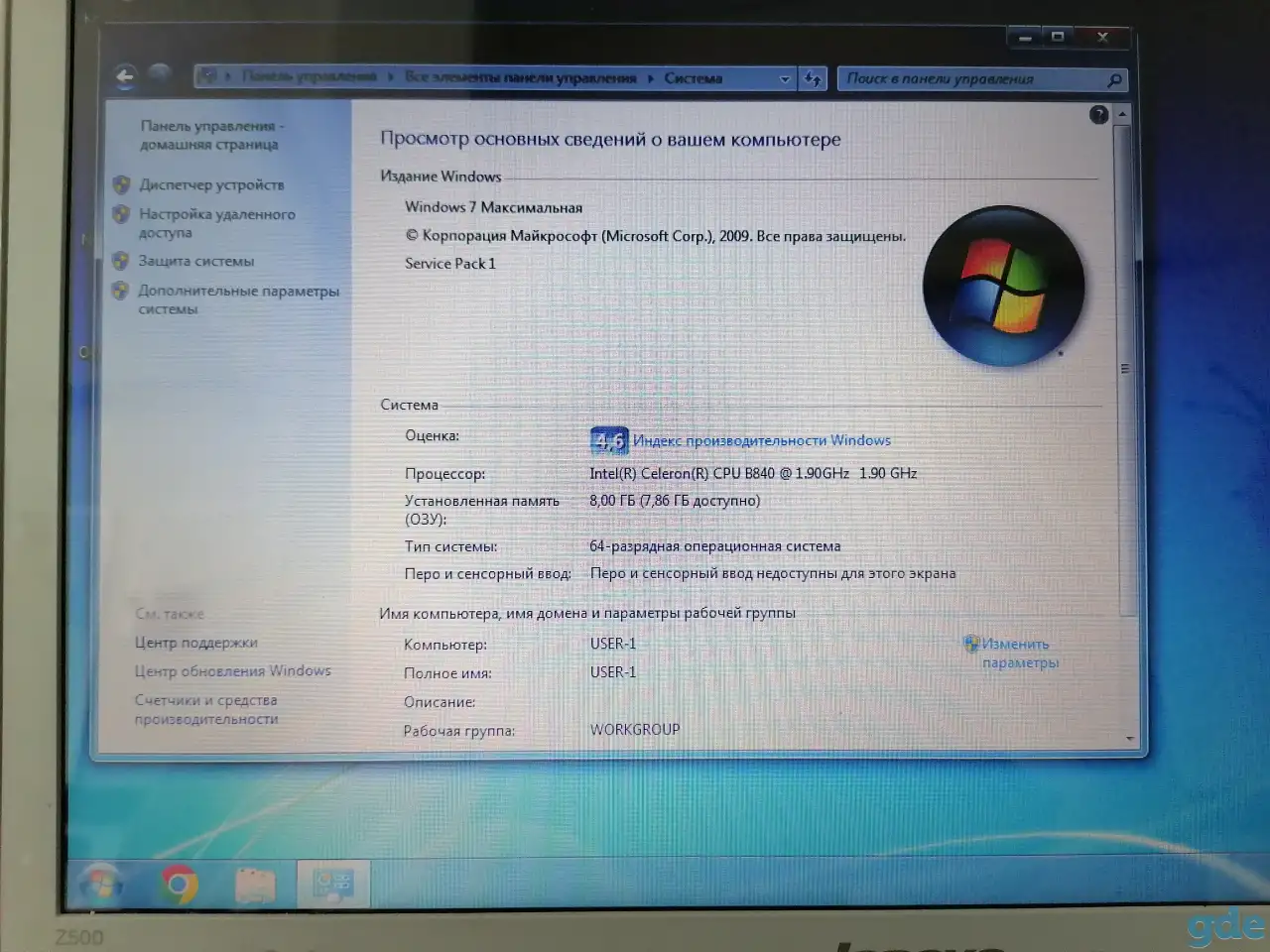Viewport: 1270px width, 952px height.
Task: Click the shield icon beside Защита системы
Action: point(120,261)
